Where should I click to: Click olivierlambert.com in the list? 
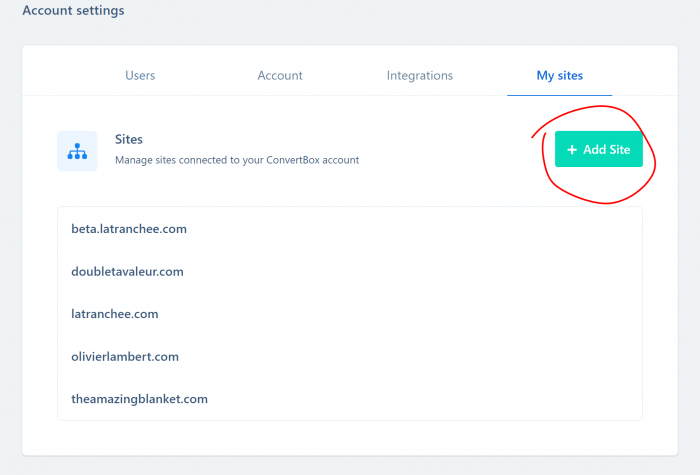coord(125,357)
